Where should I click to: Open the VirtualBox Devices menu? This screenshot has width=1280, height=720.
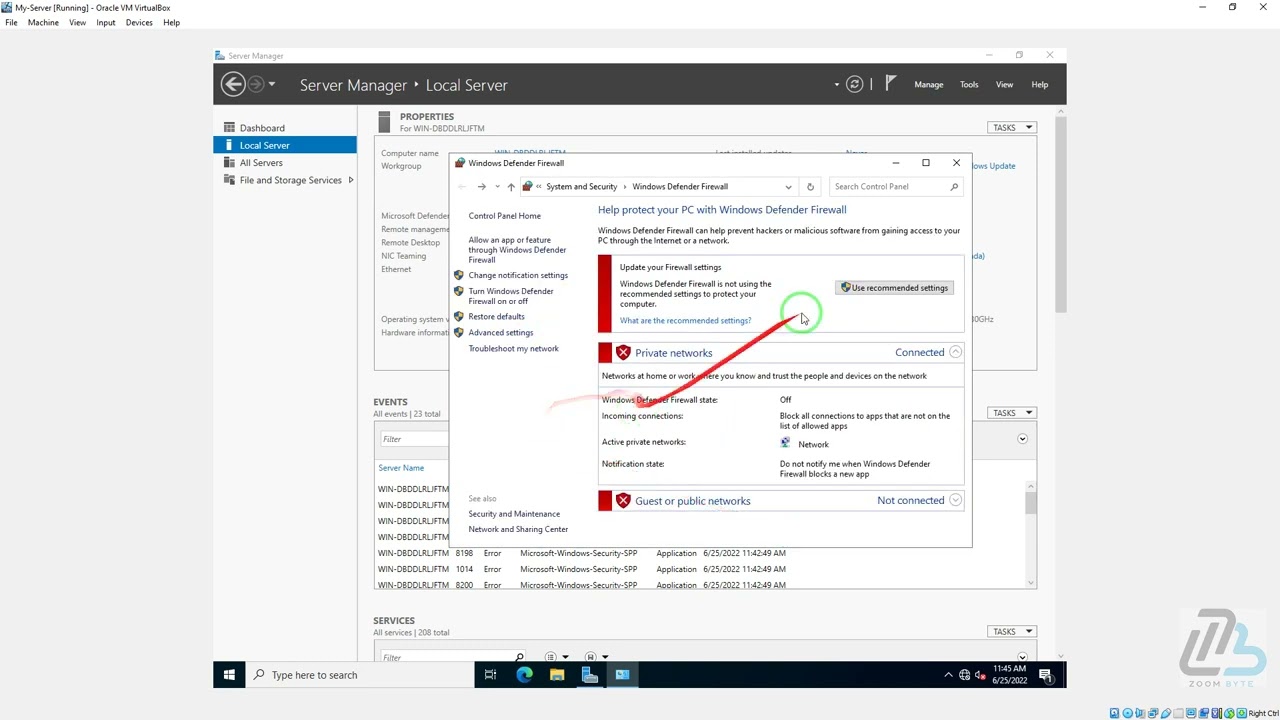[x=139, y=22]
